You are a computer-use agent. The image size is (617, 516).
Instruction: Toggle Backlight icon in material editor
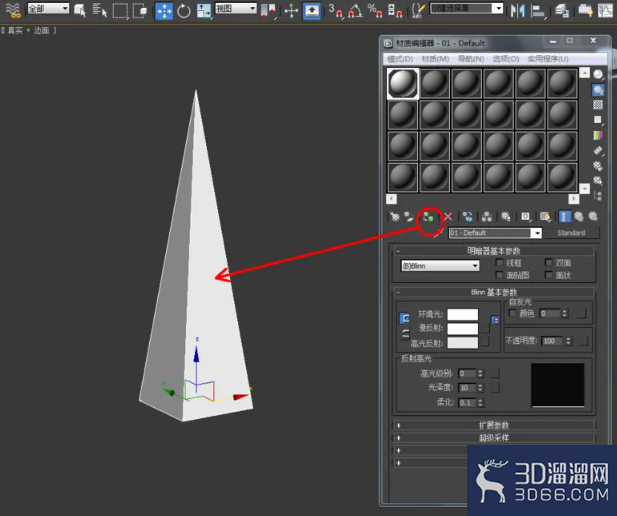[x=598, y=90]
